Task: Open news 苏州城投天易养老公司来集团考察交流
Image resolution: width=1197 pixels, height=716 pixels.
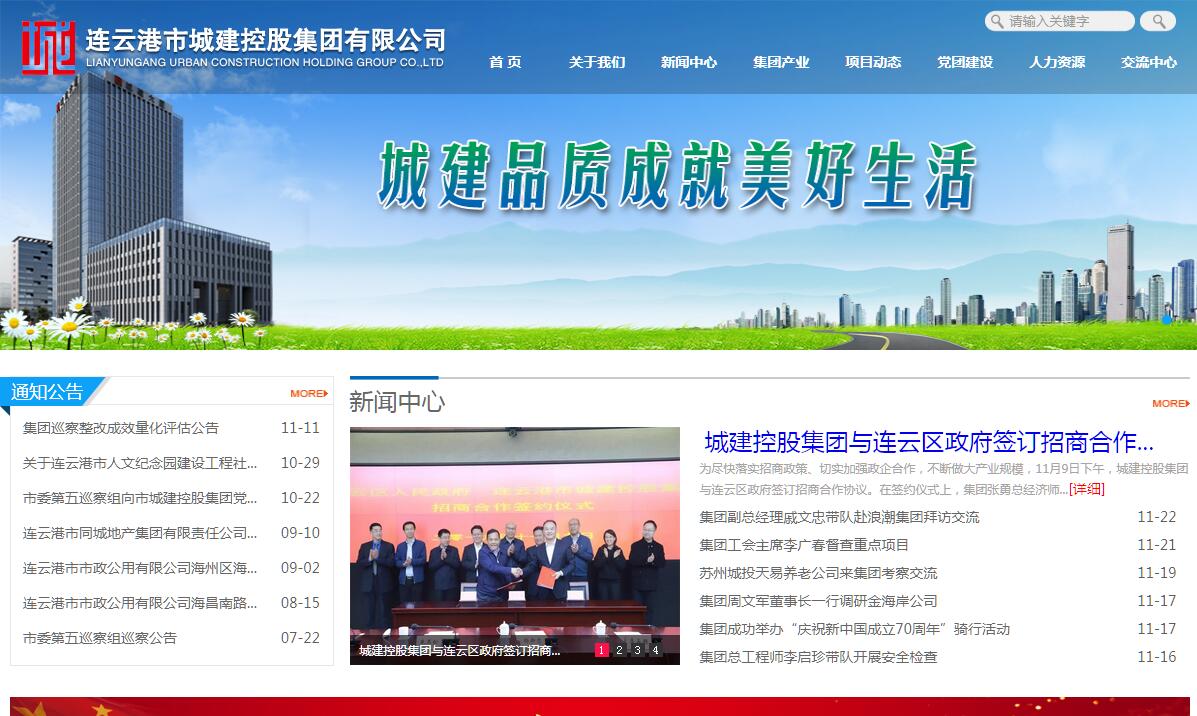Action: click(x=818, y=573)
